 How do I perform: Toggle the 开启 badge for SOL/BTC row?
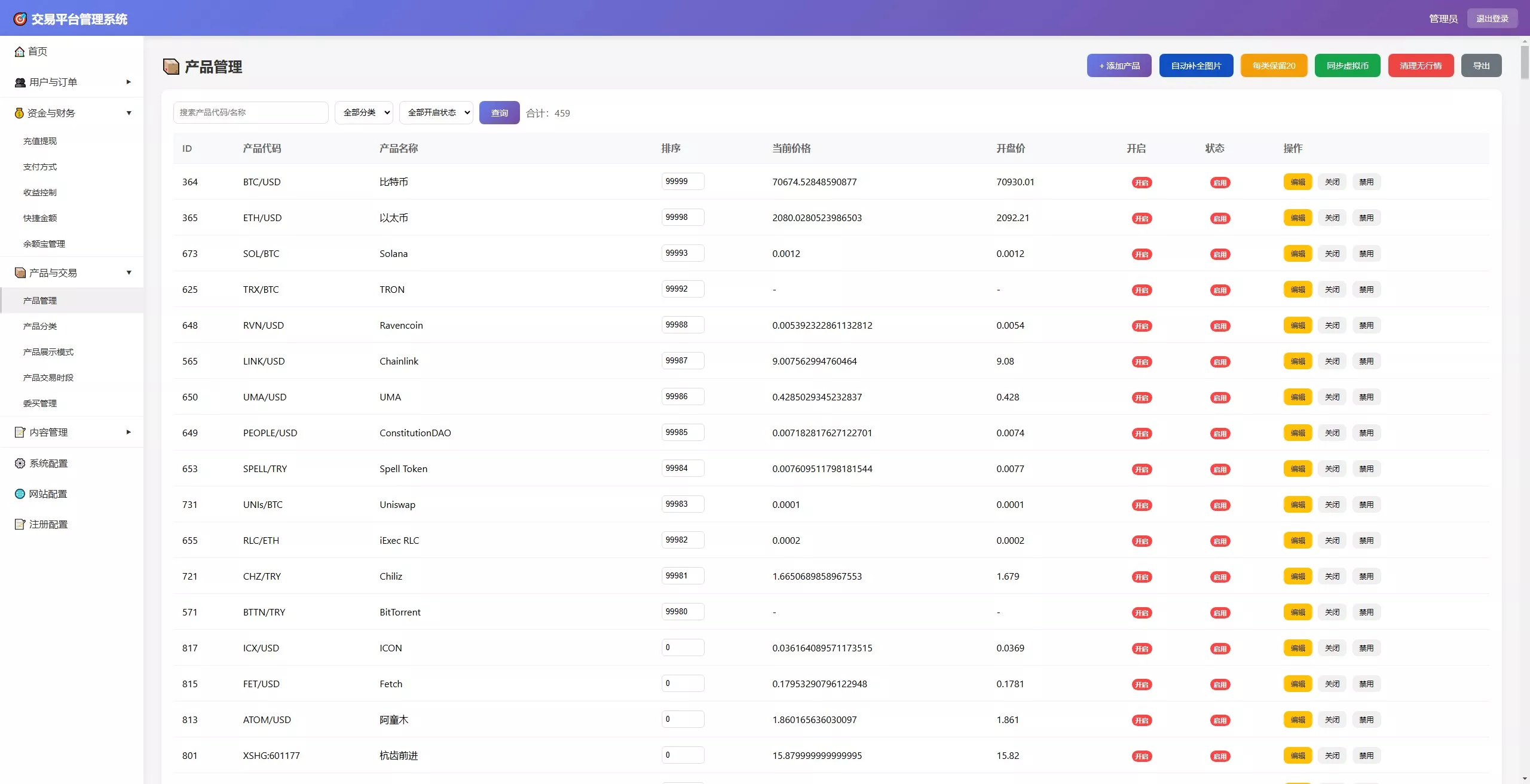coord(1142,255)
